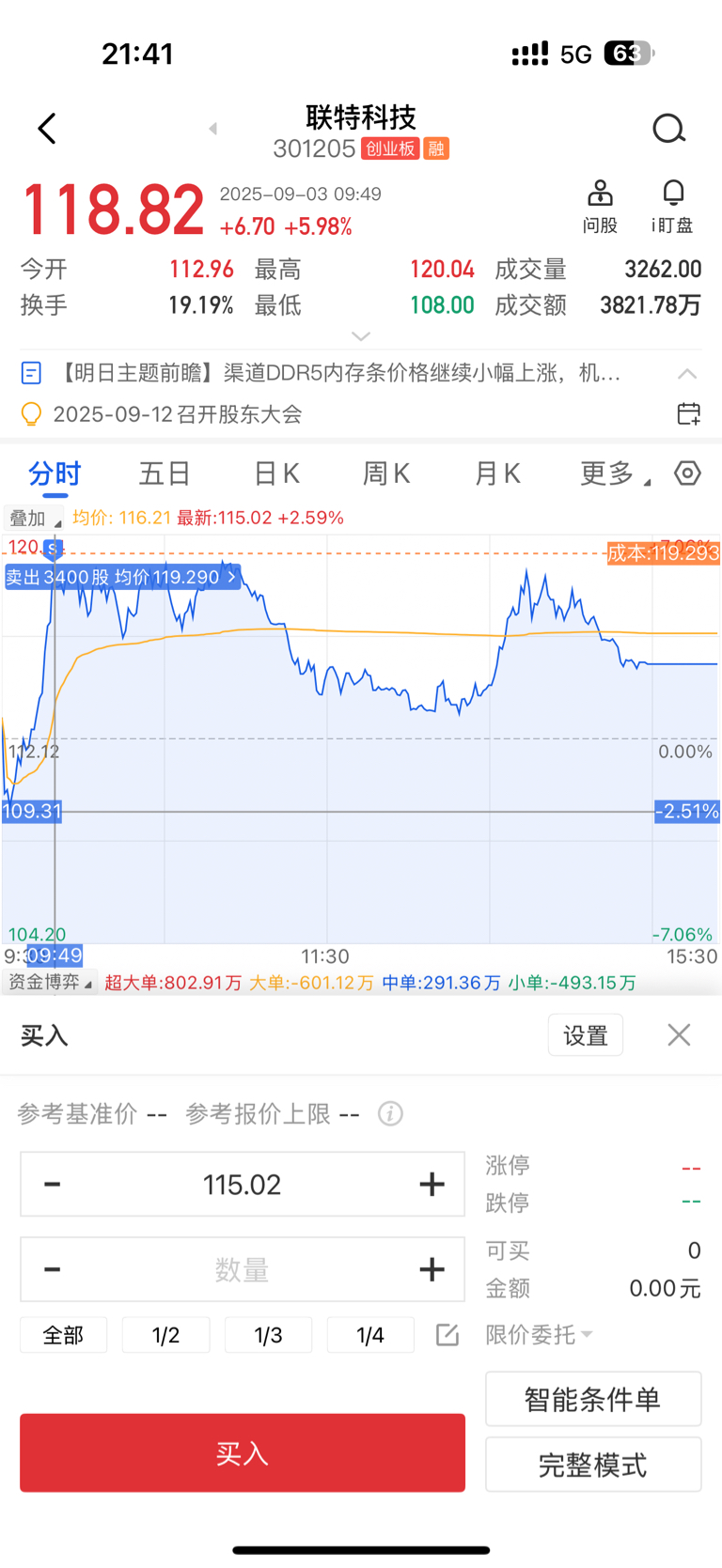Increase price with the plus stepper
The width and height of the screenshot is (722, 1568).
click(432, 1184)
